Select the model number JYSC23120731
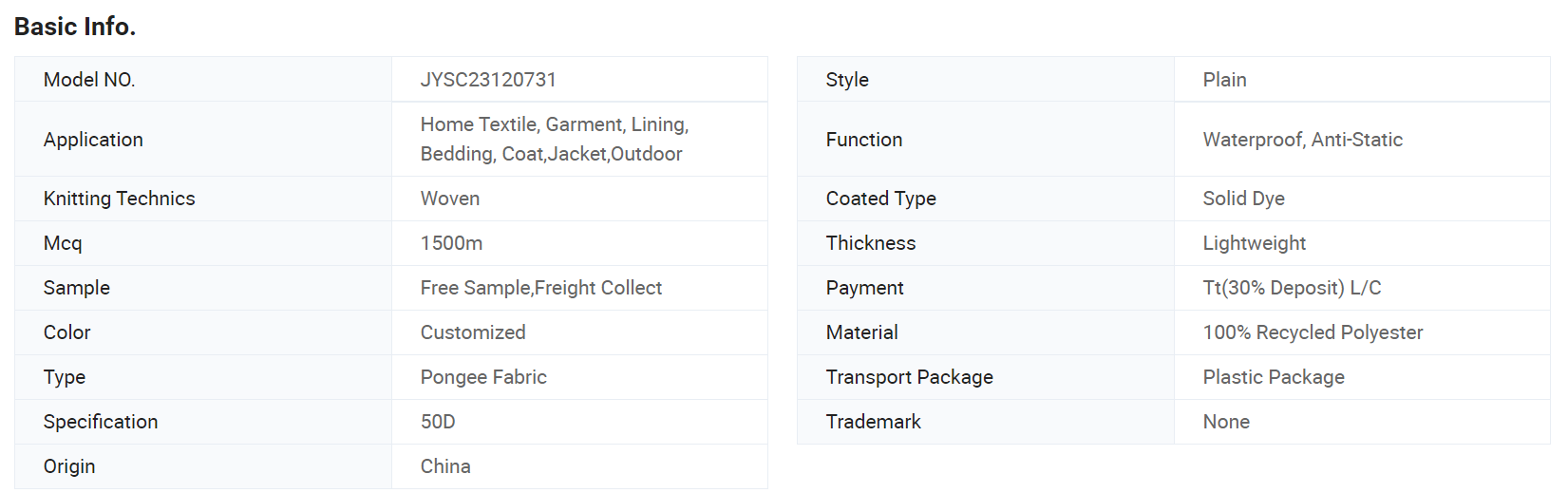 coord(488,80)
